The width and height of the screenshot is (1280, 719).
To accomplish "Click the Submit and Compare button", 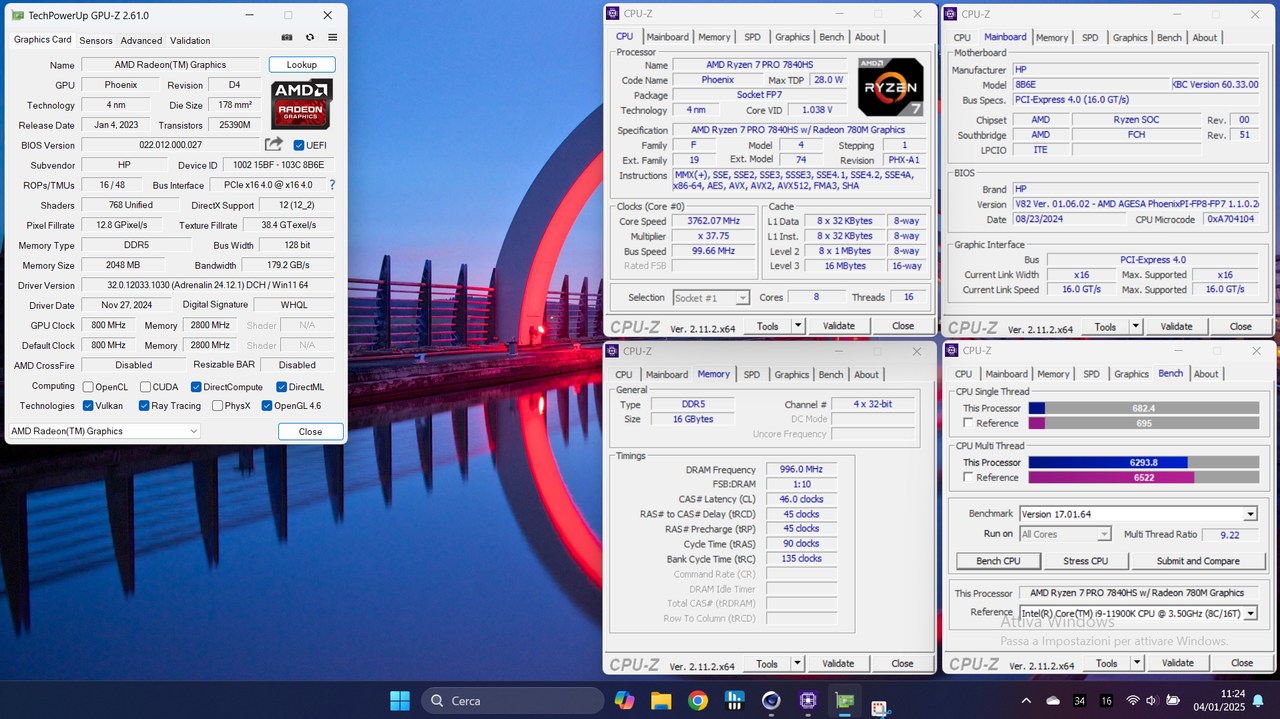I will coord(1198,561).
